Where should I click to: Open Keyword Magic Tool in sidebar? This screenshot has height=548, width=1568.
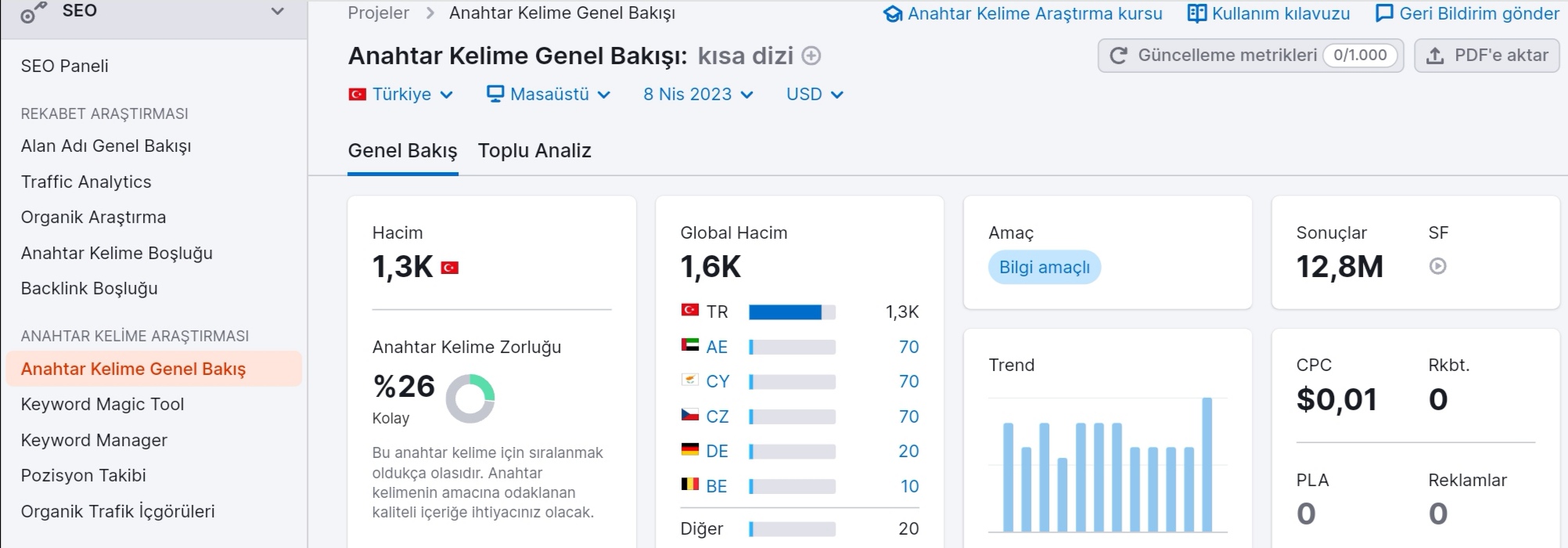pyautogui.click(x=102, y=404)
